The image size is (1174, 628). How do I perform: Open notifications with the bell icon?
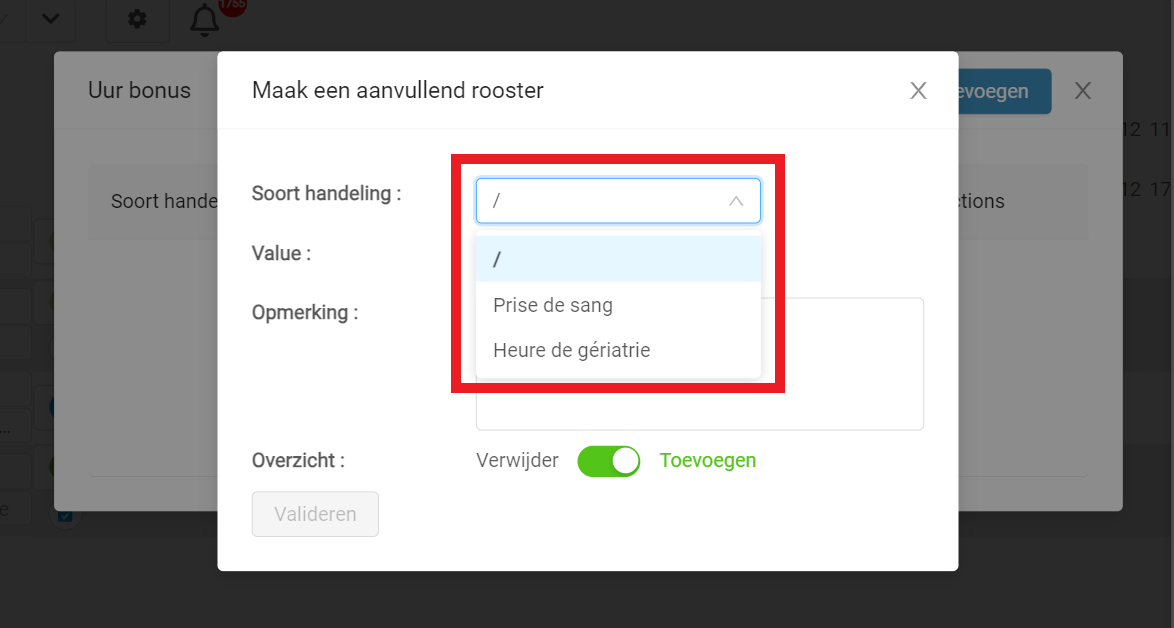coord(204,19)
